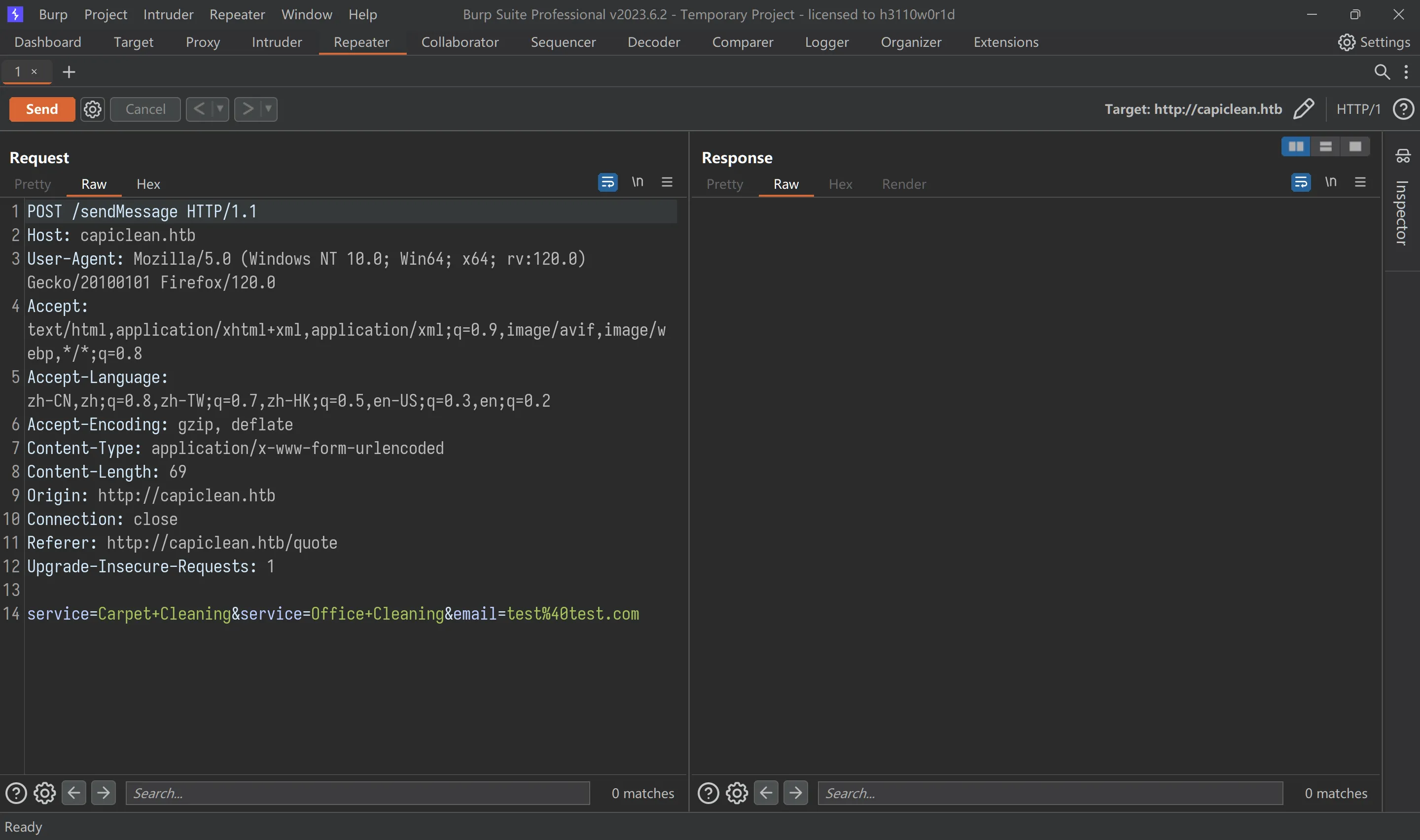Image resolution: width=1420 pixels, height=840 pixels.
Task: Toggle Request non-printable characters \n button
Action: [638, 182]
